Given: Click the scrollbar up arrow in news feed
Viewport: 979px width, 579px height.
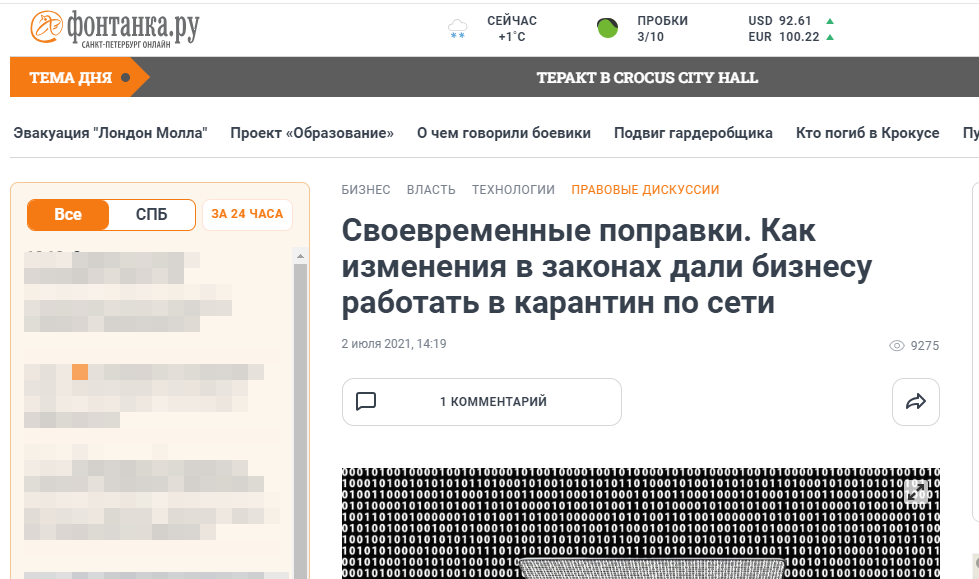Looking at the screenshot, I should click(300, 256).
